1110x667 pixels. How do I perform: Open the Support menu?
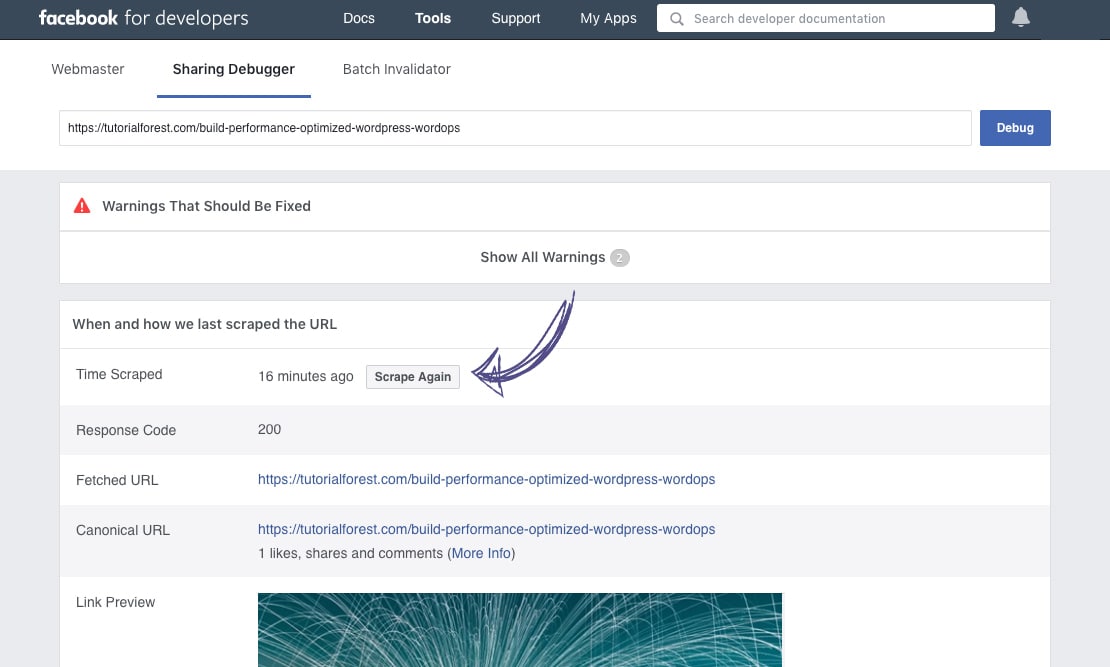(515, 18)
